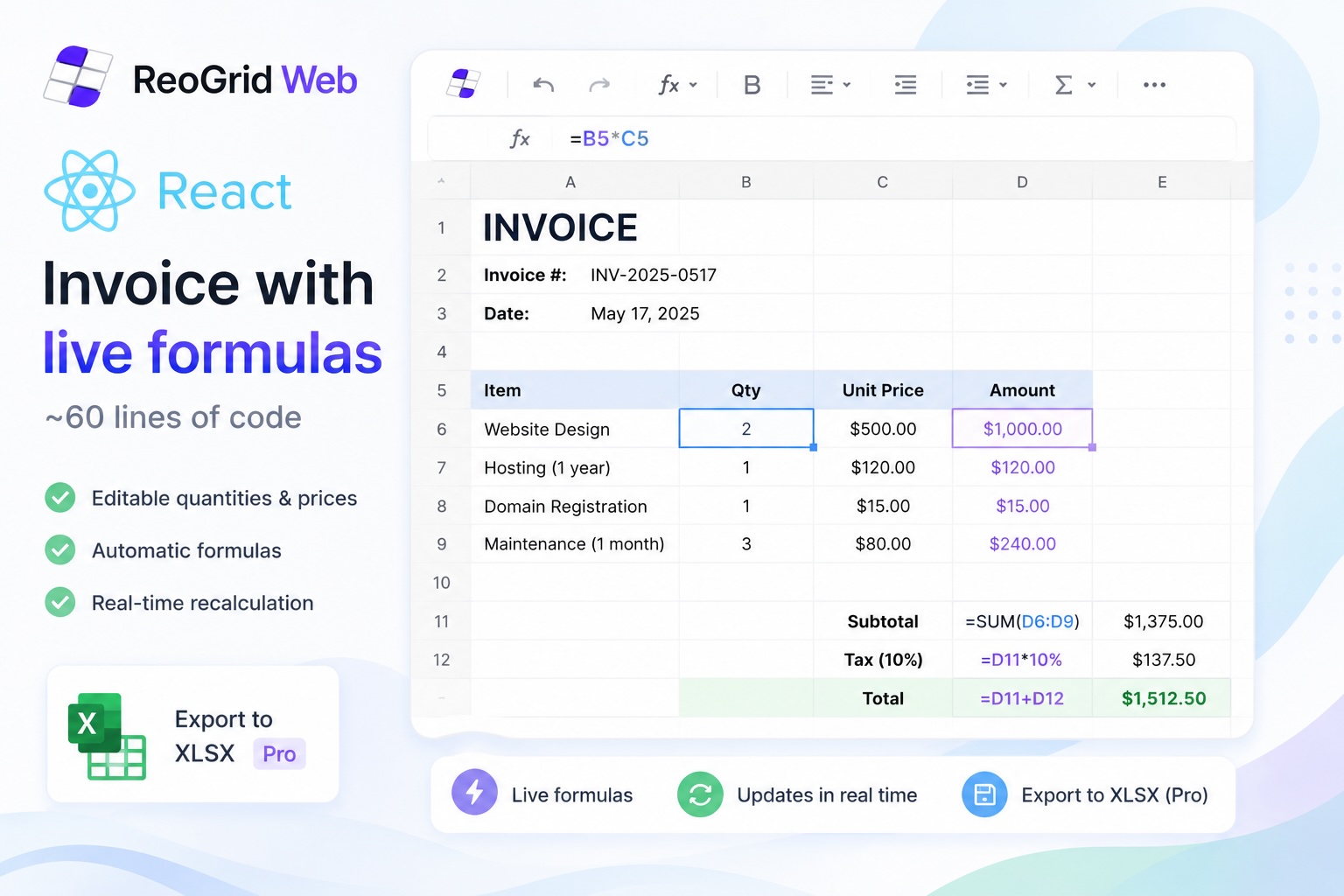This screenshot has width=1344, height=896.
Task: Click the green refresh Updates icon
Action: click(x=700, y=794)
